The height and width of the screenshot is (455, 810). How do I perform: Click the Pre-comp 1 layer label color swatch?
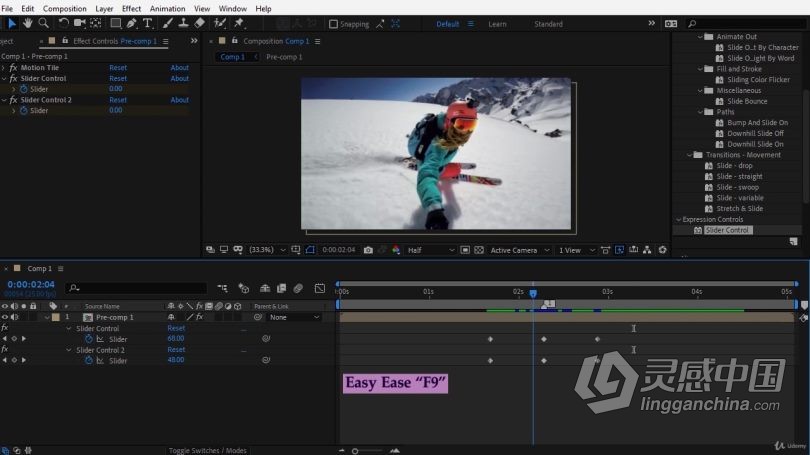(56, 317)
